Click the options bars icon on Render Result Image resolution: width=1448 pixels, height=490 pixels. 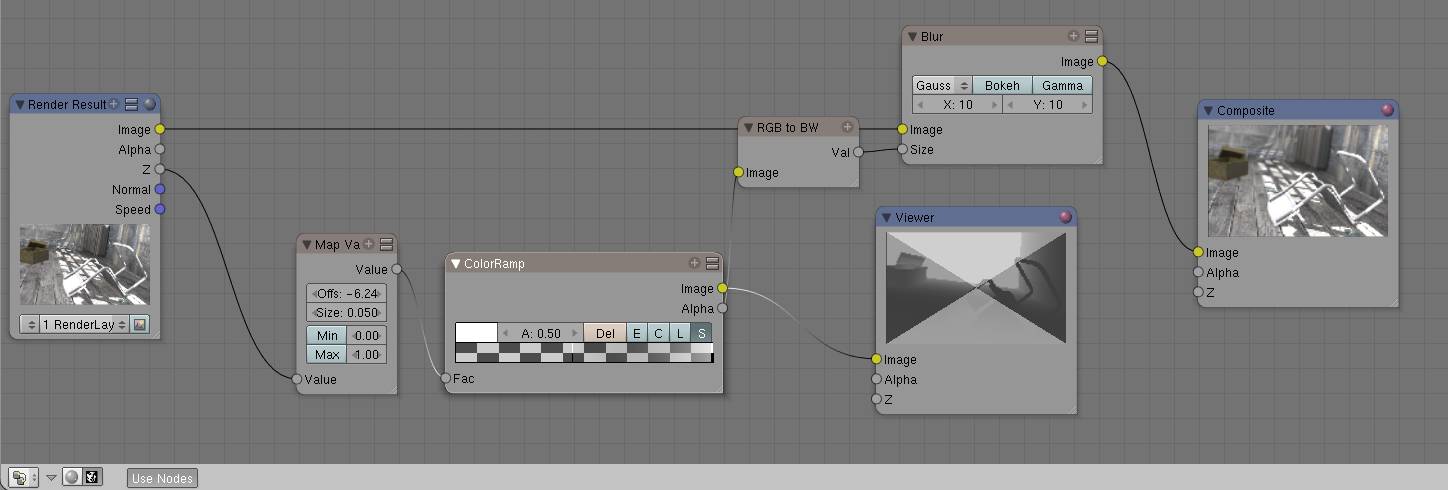point(131,104)
